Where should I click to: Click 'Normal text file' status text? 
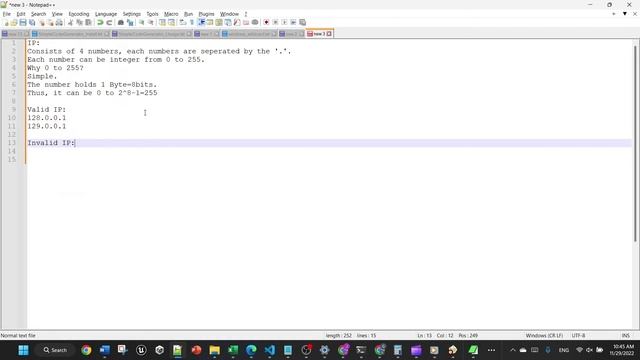tap(18, 336)
